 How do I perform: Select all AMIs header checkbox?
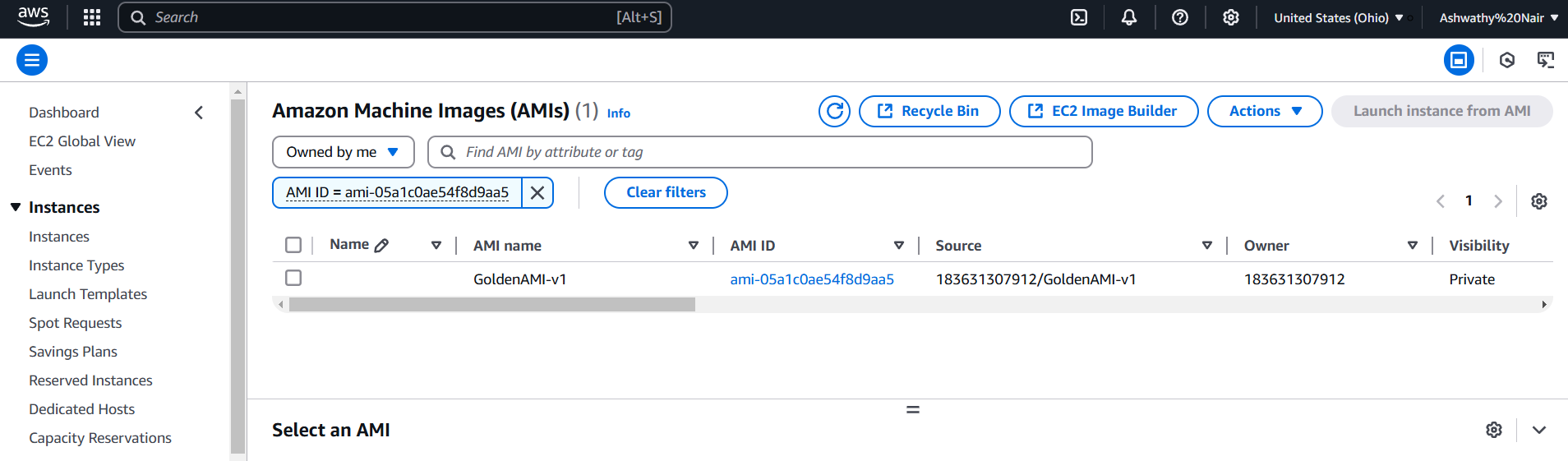click(x=293, y=245)
